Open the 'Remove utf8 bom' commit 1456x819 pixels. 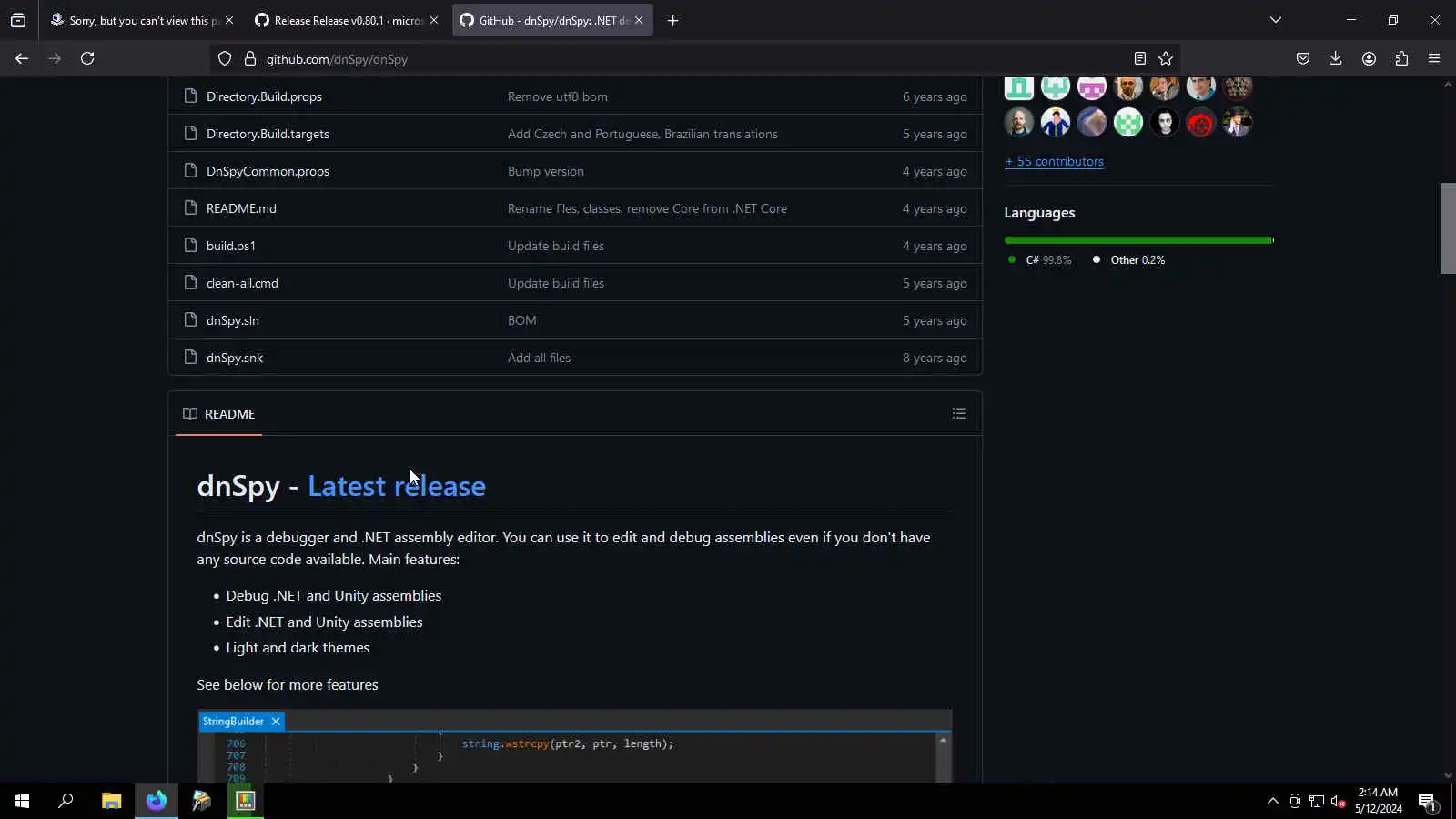click(558, 96)
